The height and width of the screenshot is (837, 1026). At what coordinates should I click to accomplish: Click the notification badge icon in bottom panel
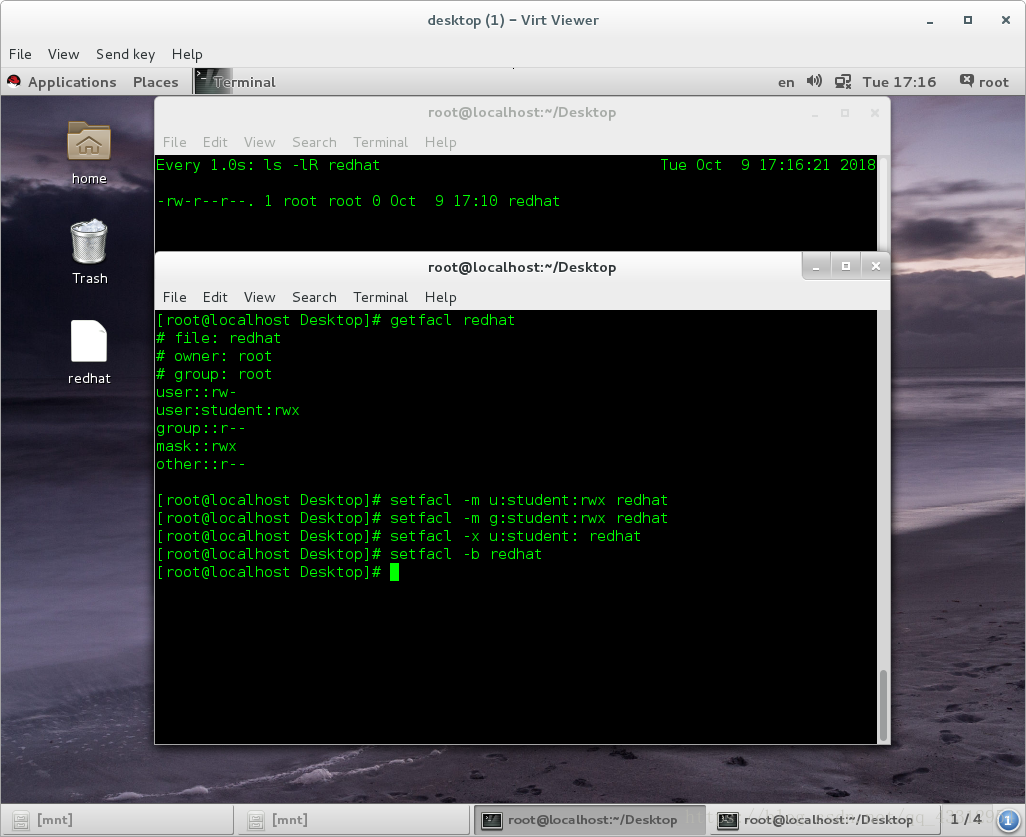click(1008, 819)
